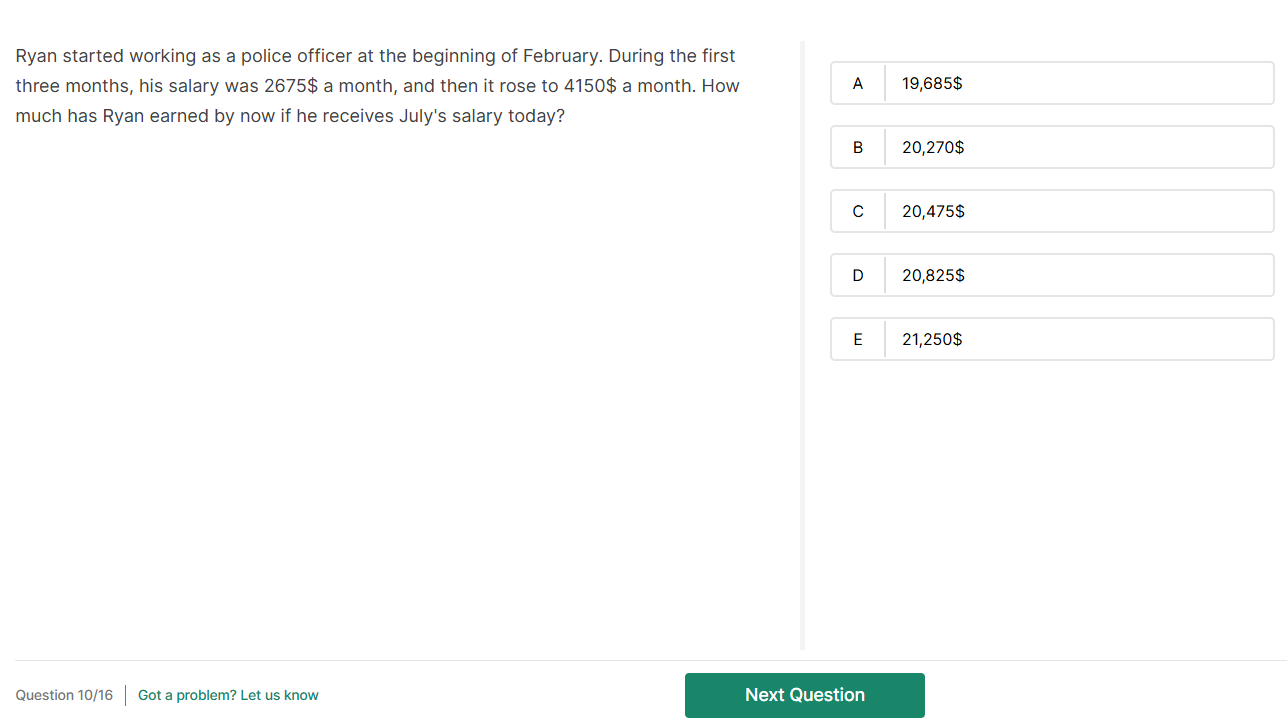Viewport: 1287px width, 725px height.
Task: Select answer option B letter box
Action: click(x=858, y=148)
